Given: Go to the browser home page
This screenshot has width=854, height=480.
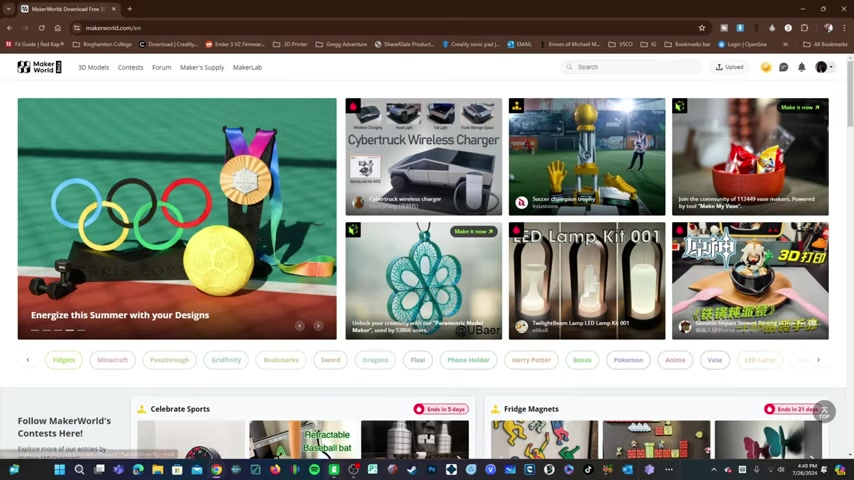Looking at the screenshot, I should coord(57,28).
